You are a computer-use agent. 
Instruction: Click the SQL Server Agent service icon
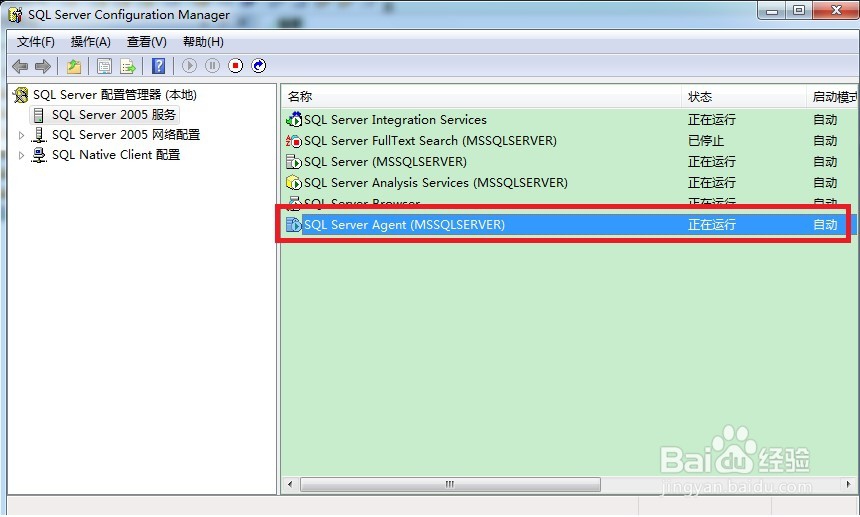pos(294,225)
